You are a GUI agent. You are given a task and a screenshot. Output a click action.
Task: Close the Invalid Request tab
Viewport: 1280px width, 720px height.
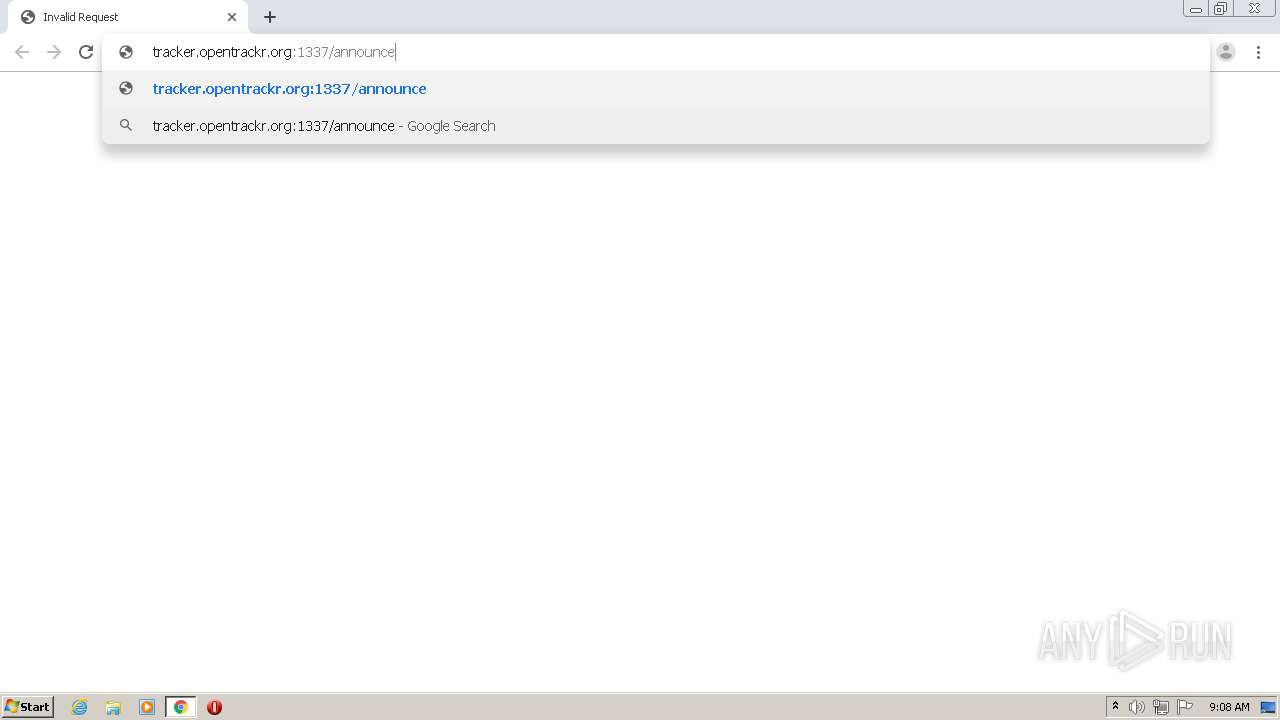pyautogui.click(x=232, y=17)
